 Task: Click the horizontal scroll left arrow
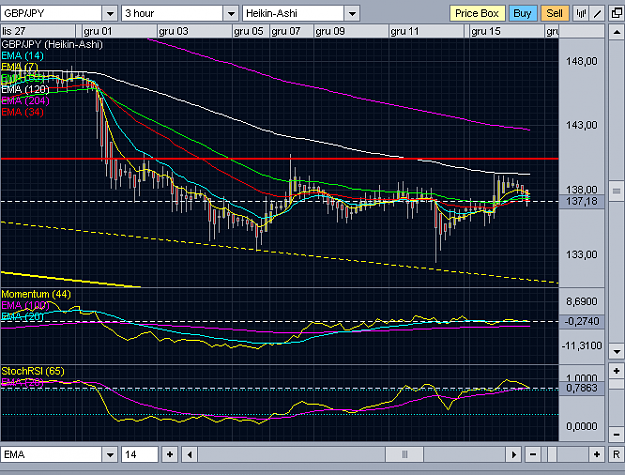pyautogui.click(x=190, y=454)
